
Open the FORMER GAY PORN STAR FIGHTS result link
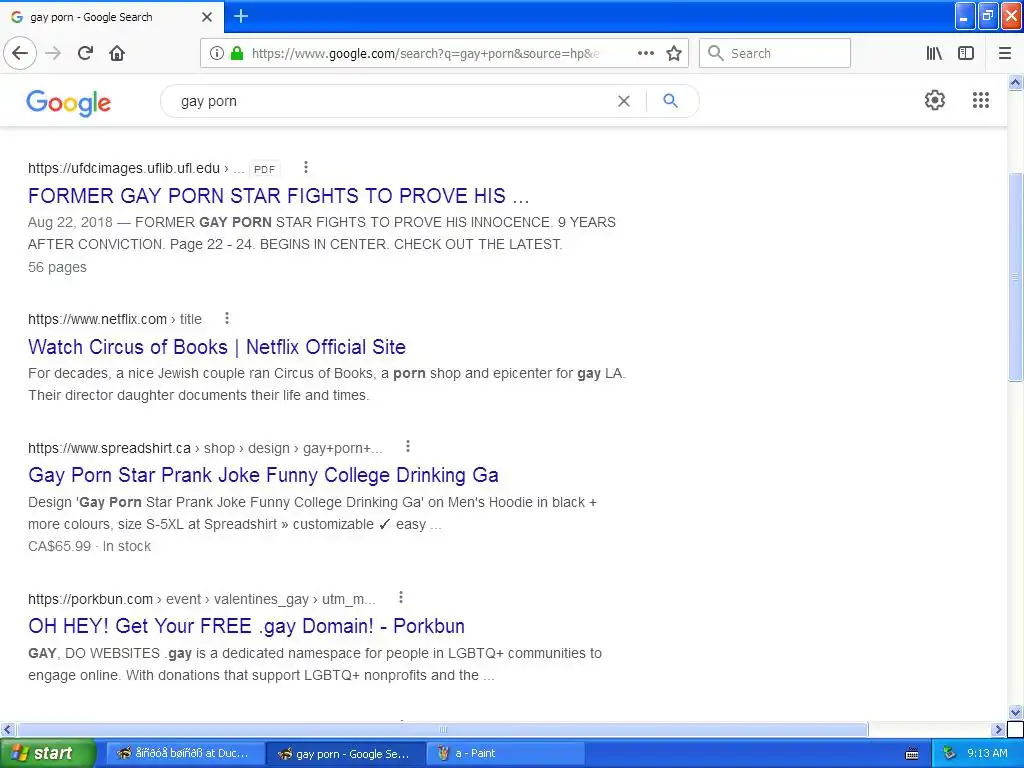click(278, 196)
